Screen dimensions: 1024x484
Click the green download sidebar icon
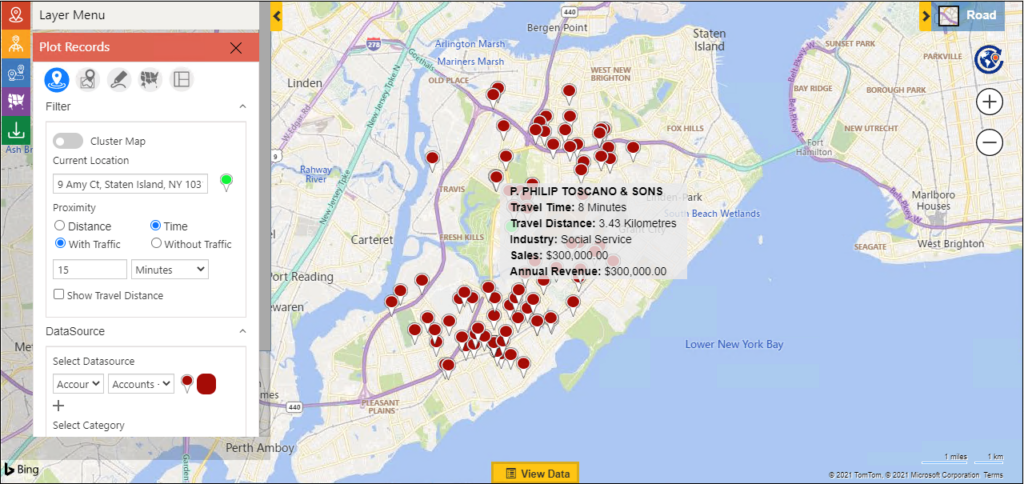pyautogui.click(x=16, y=130)
